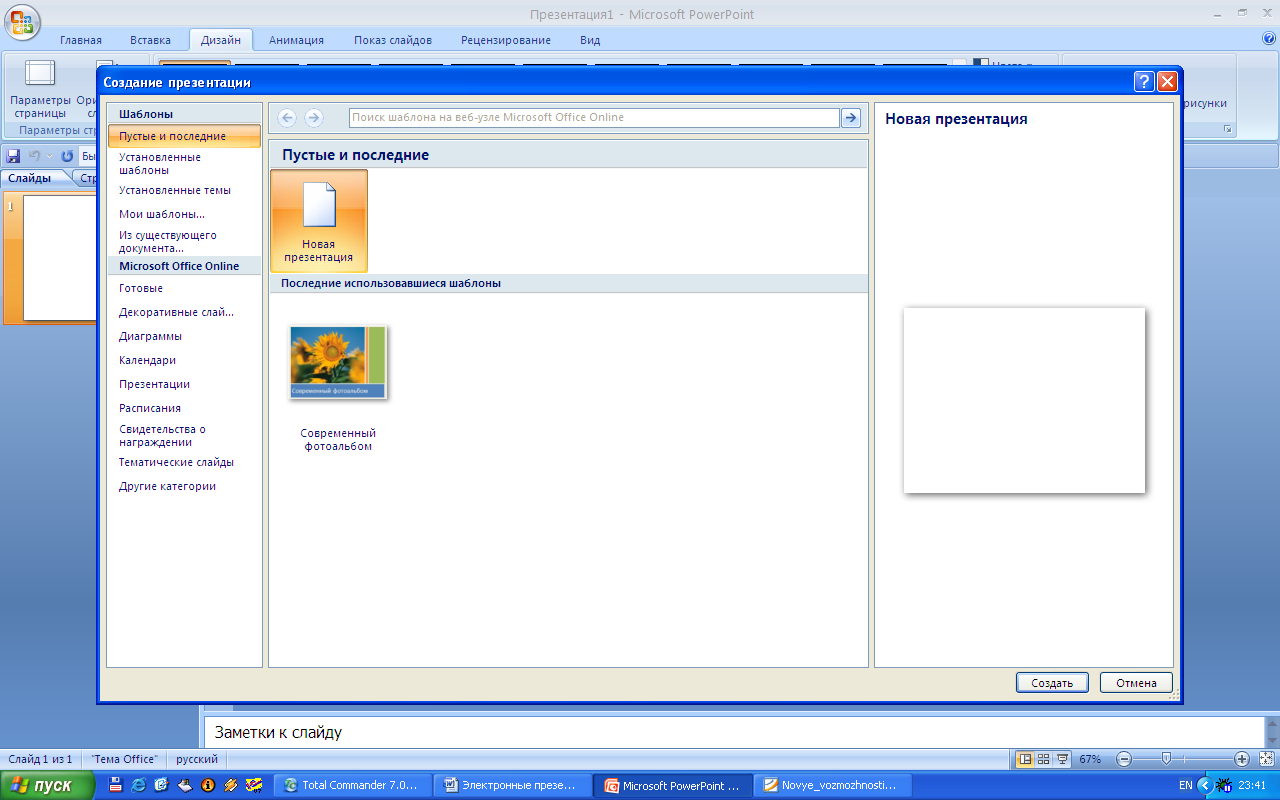
Task: Click the Microsoft PowerPoint taskbar button
Action: (x=673, y=785)
